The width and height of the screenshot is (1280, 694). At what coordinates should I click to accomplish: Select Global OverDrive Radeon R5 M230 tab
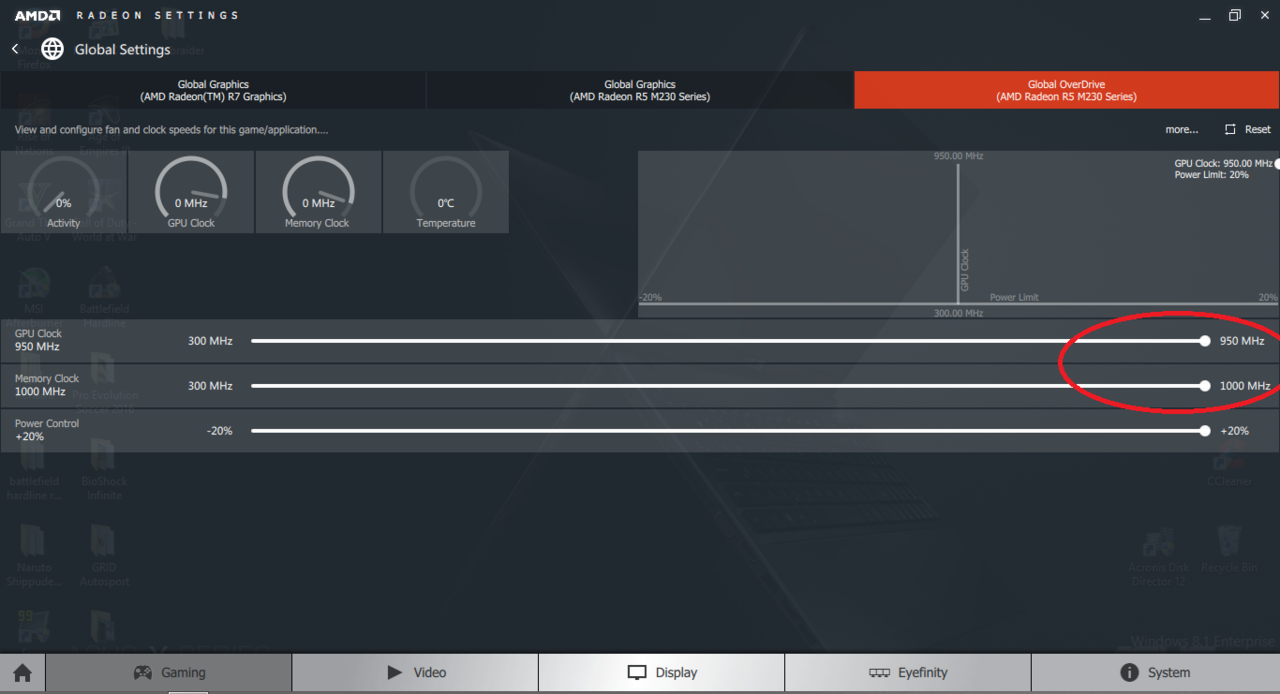(1067, 90)
